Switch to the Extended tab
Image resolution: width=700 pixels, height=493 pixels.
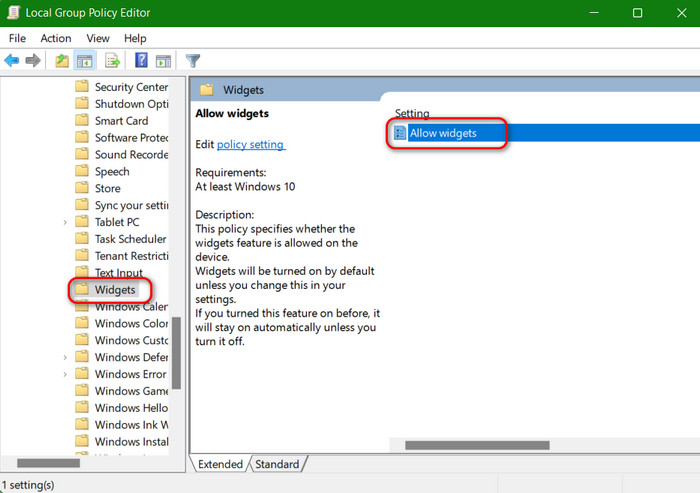[220, 464]
